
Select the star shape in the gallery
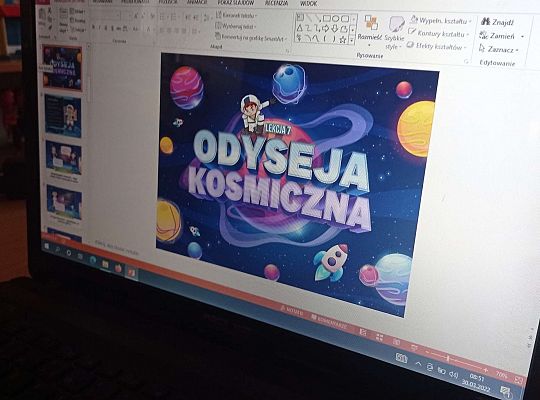coord(342,40)
